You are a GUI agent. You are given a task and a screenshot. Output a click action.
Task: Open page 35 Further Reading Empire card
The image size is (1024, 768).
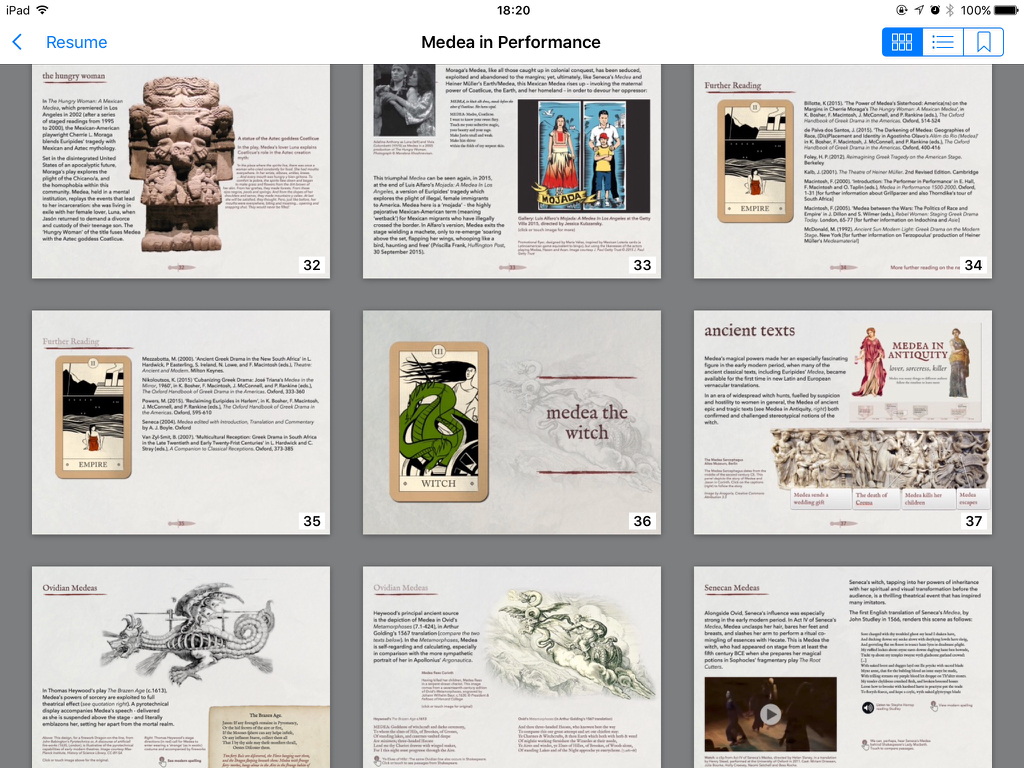[181, 422]
